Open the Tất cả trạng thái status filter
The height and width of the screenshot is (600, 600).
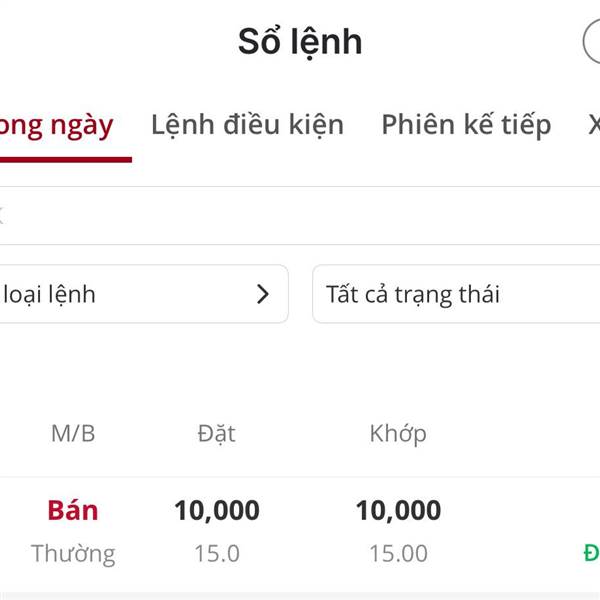click(x=456, y=294)
